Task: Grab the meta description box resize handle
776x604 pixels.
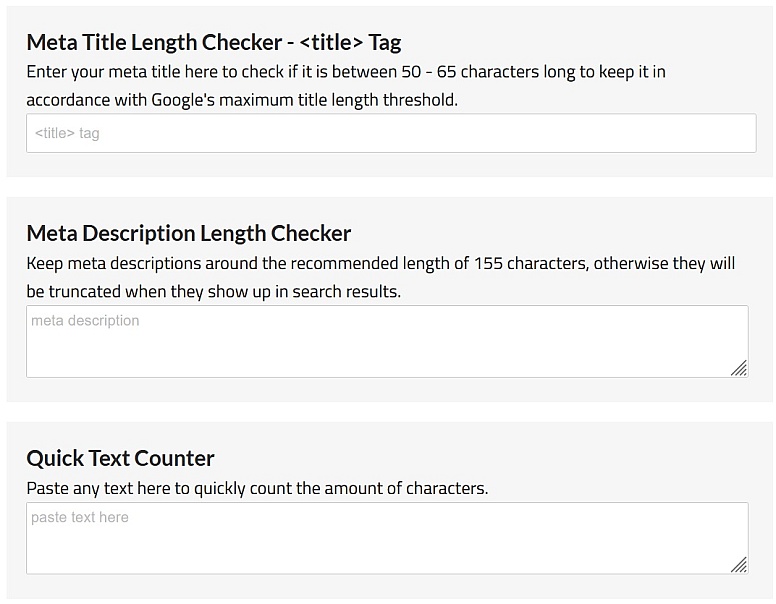Action: tap(738, 368)
